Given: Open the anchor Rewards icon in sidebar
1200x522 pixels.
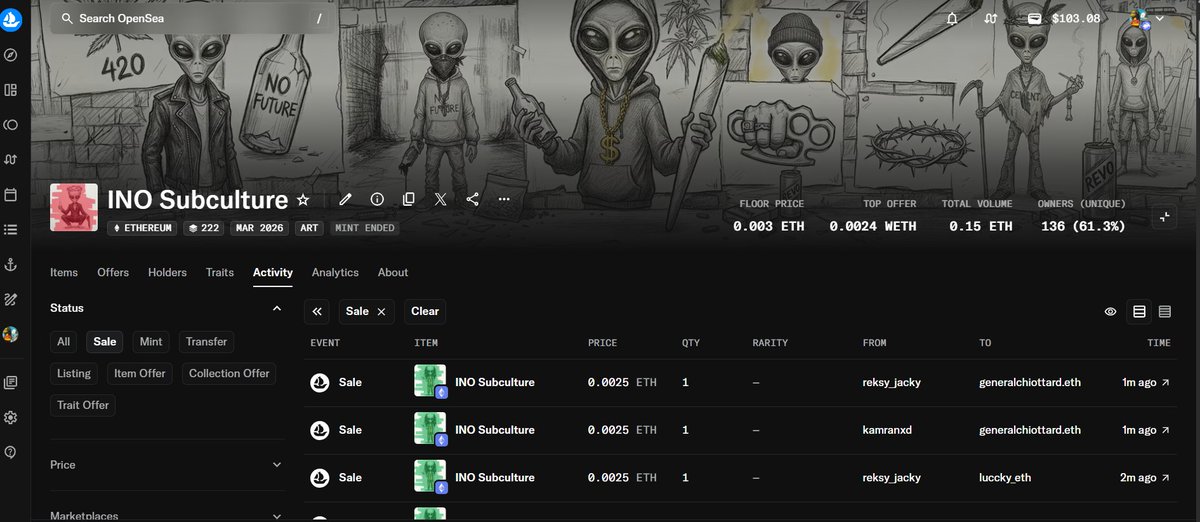Looking at the screenshot, I should pos(10,264).
